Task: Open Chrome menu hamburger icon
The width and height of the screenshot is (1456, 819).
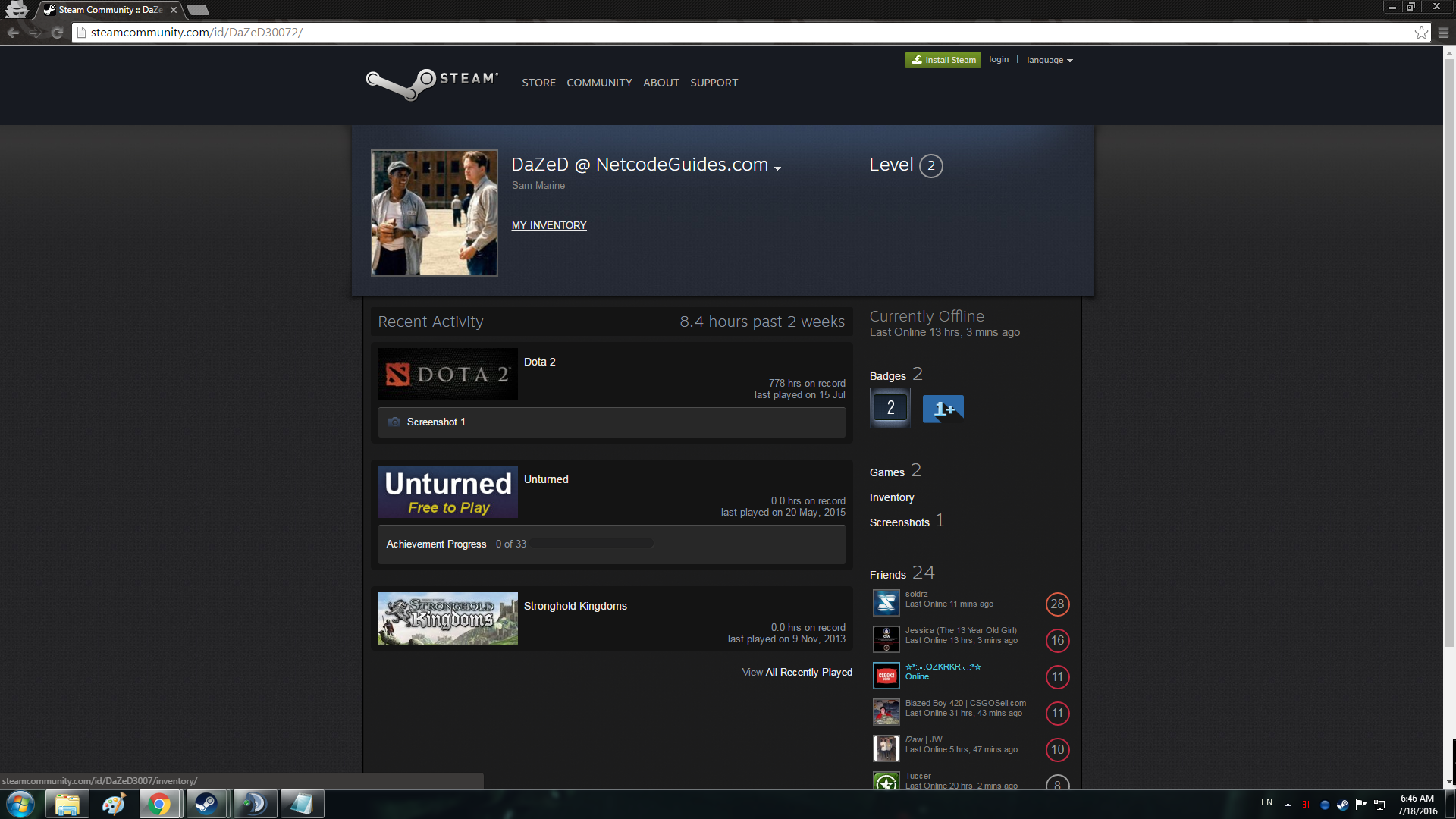Action: (1443, 33)
